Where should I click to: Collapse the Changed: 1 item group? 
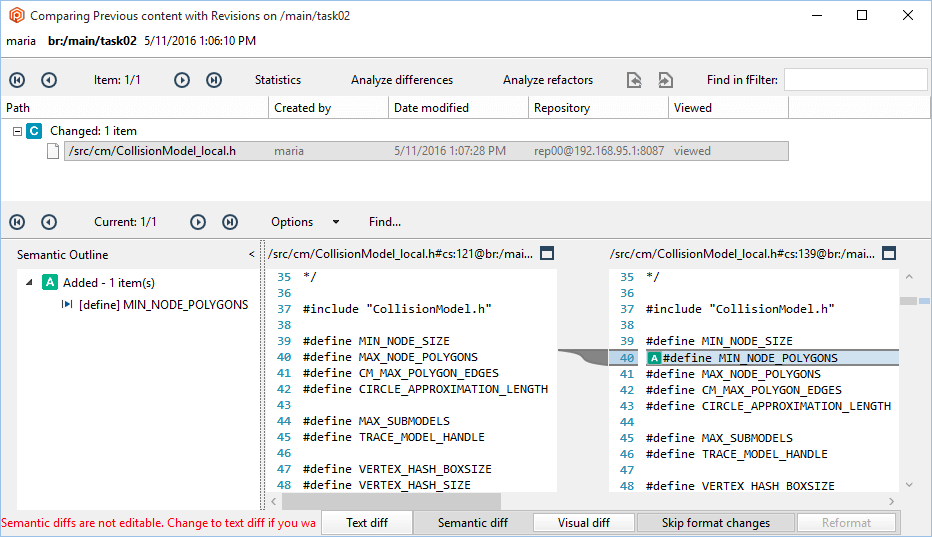click(x=17, y=131)
